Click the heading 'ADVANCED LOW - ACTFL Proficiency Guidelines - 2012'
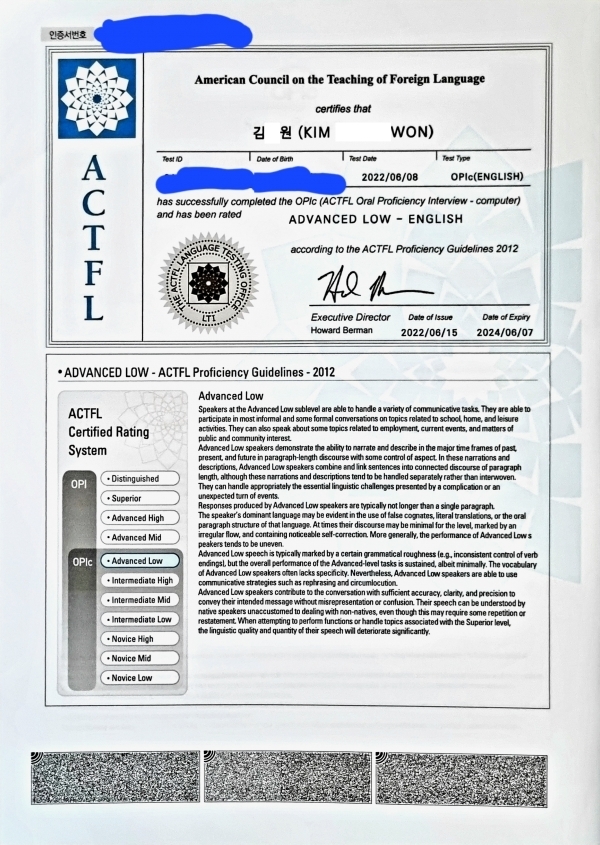Image resolution: width=600 pixels, height=845 pixels. (196, 372)
